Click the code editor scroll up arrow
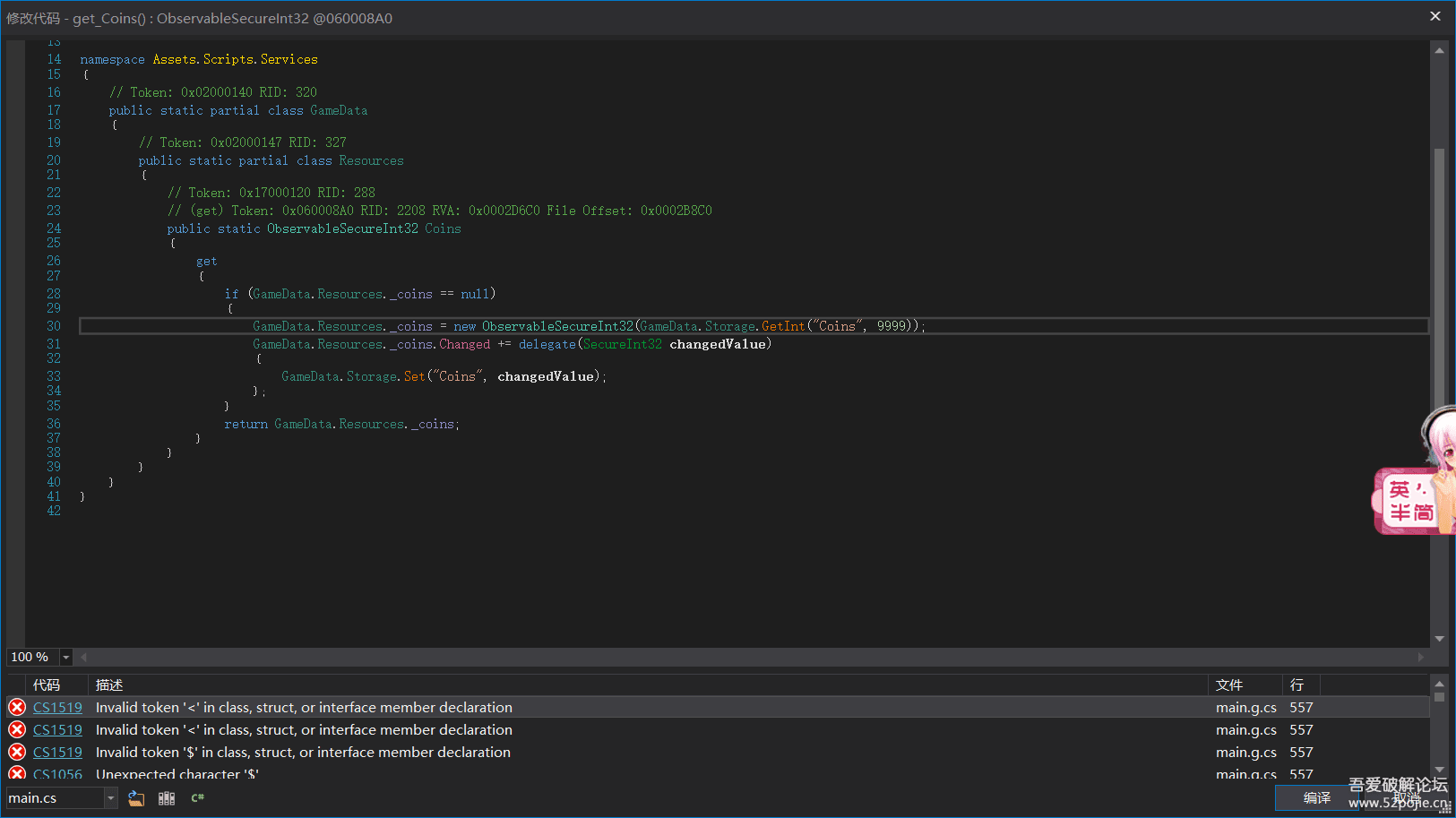This screenshot has height=818, width=1456. [1439, 50]
